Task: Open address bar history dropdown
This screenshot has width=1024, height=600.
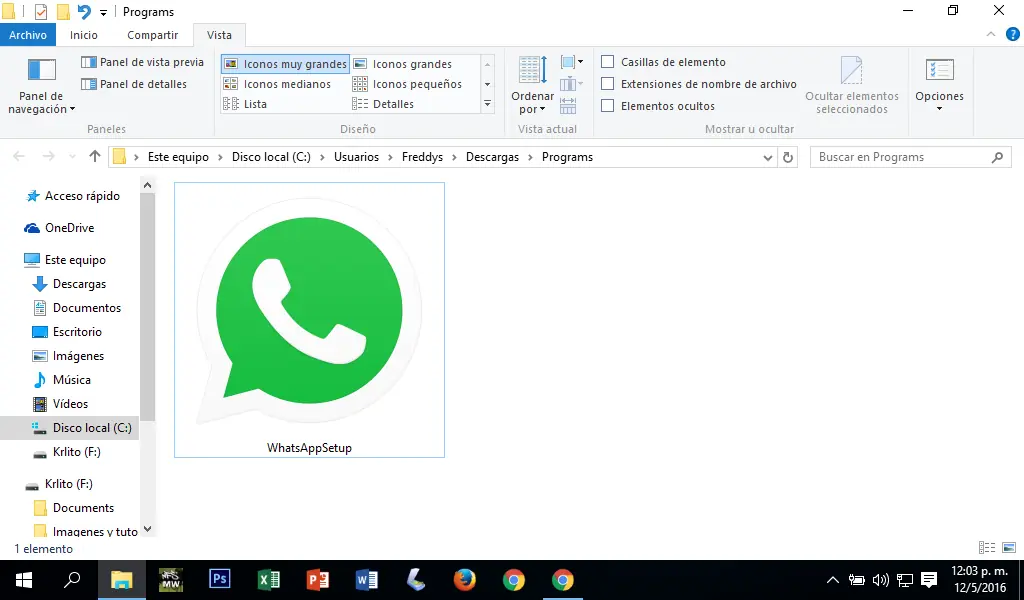Action: 768,157
